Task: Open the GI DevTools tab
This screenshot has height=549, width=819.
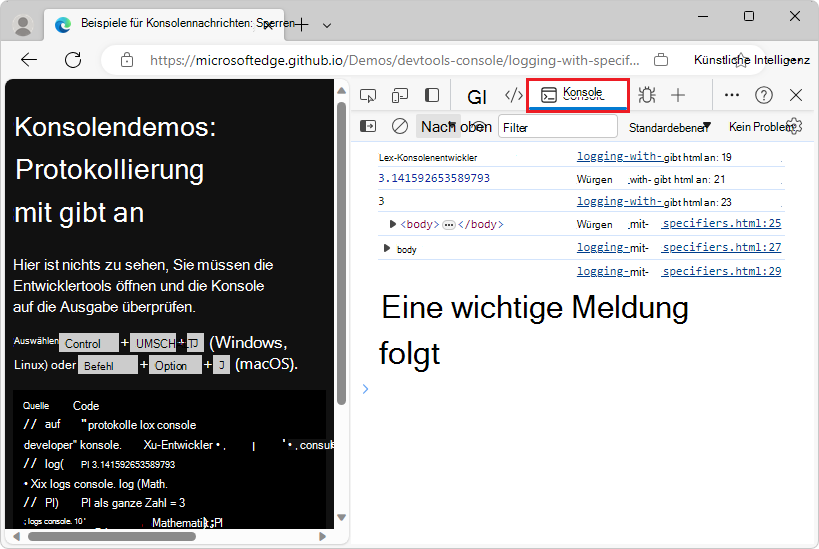Action: [476, 97]
